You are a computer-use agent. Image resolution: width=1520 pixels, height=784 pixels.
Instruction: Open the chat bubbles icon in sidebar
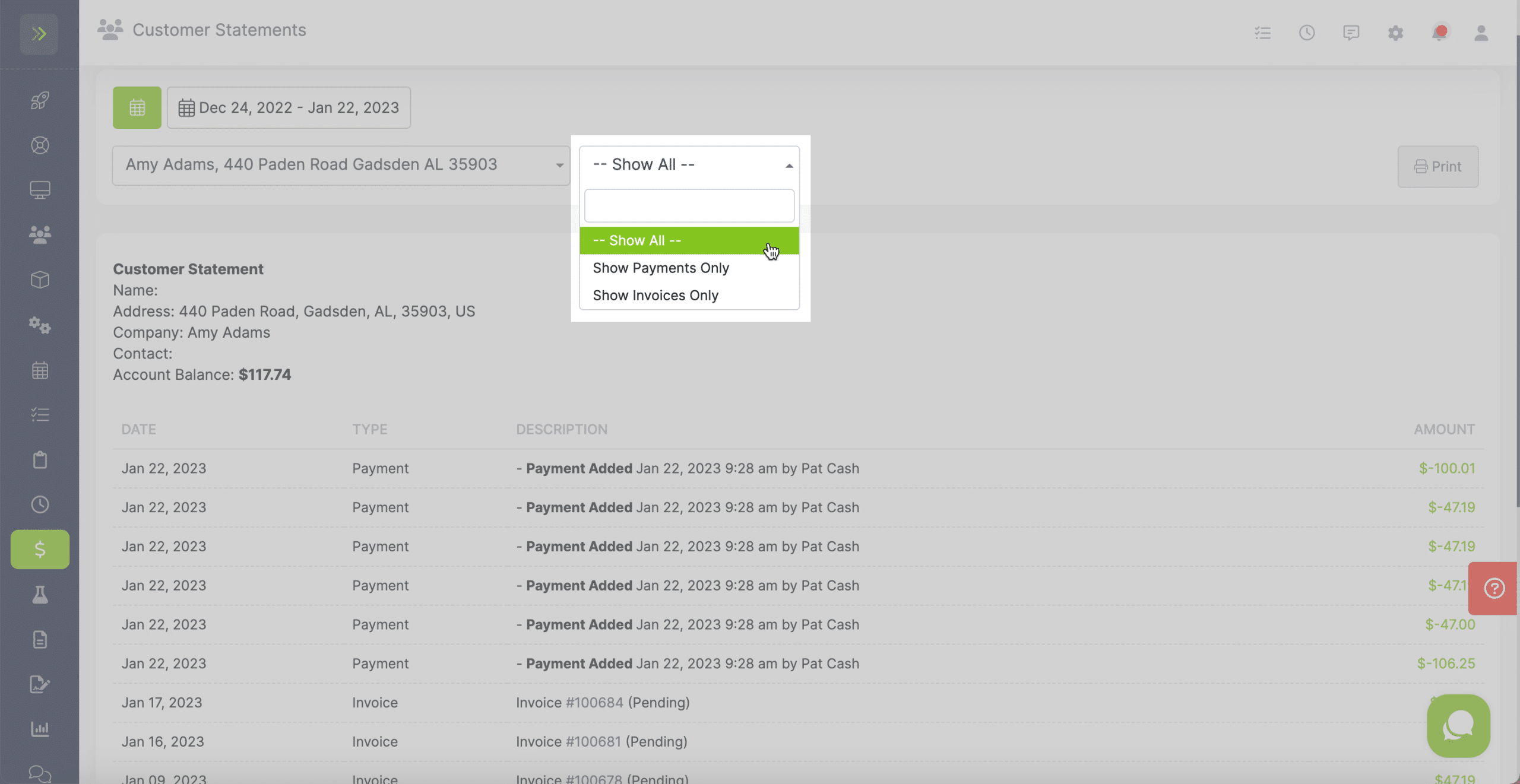(x=40, y=774)
